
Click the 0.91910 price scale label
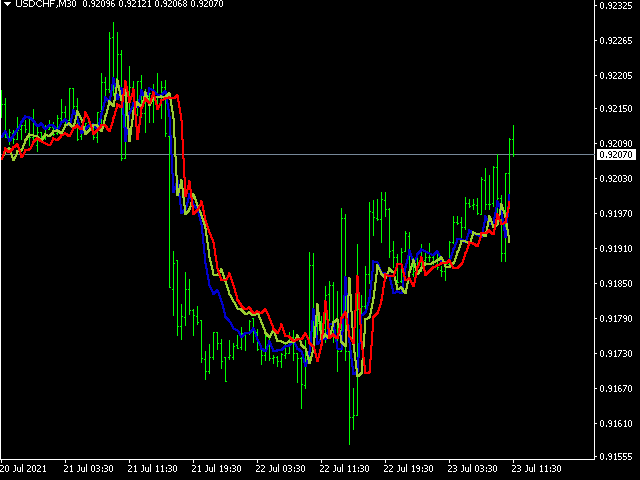pyautogui.click(x=616, y=249)
